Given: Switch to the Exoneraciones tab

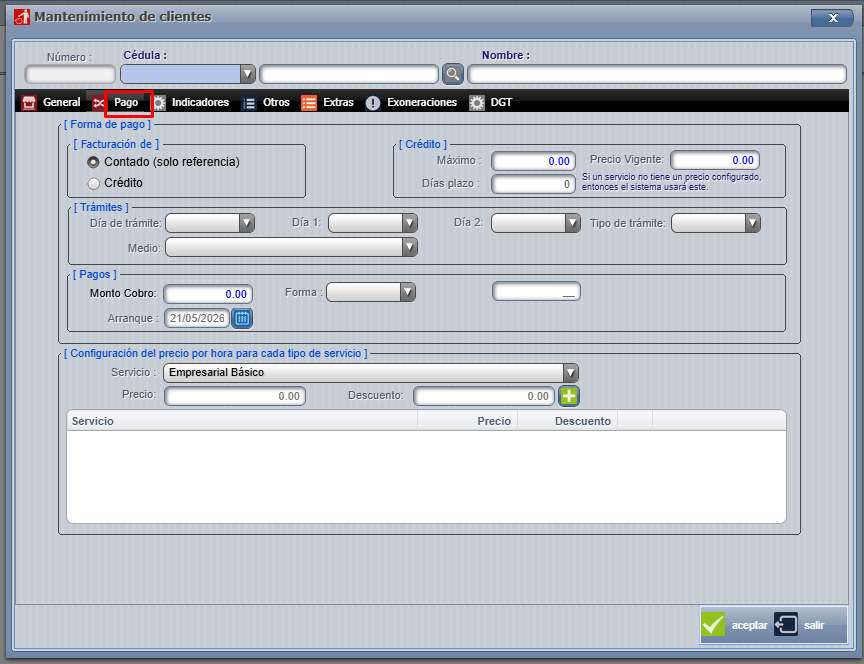Looking at the screenshot, I should [x=422, y=102].
